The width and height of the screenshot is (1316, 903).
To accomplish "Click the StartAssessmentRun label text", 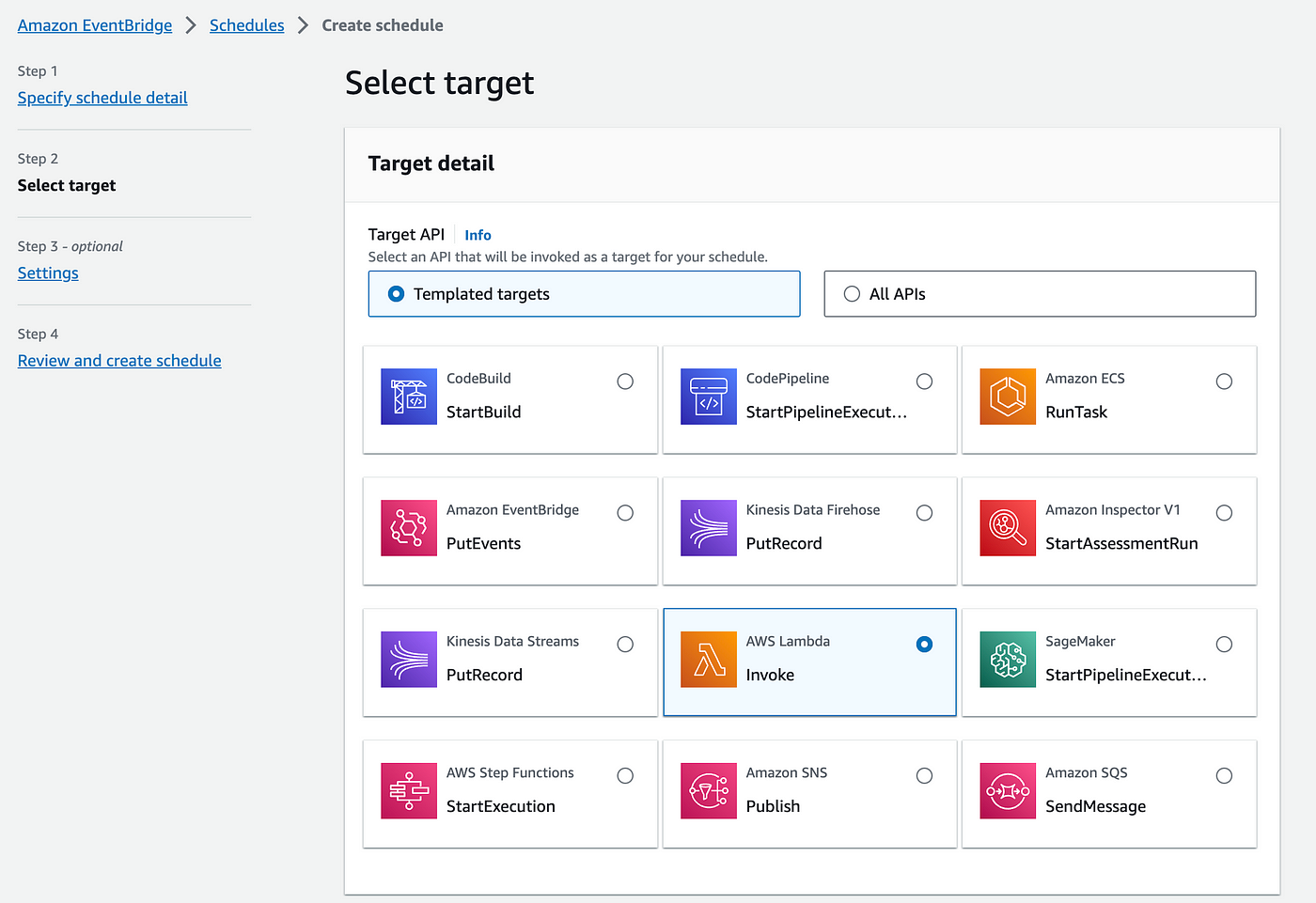I will [1121, 543].
